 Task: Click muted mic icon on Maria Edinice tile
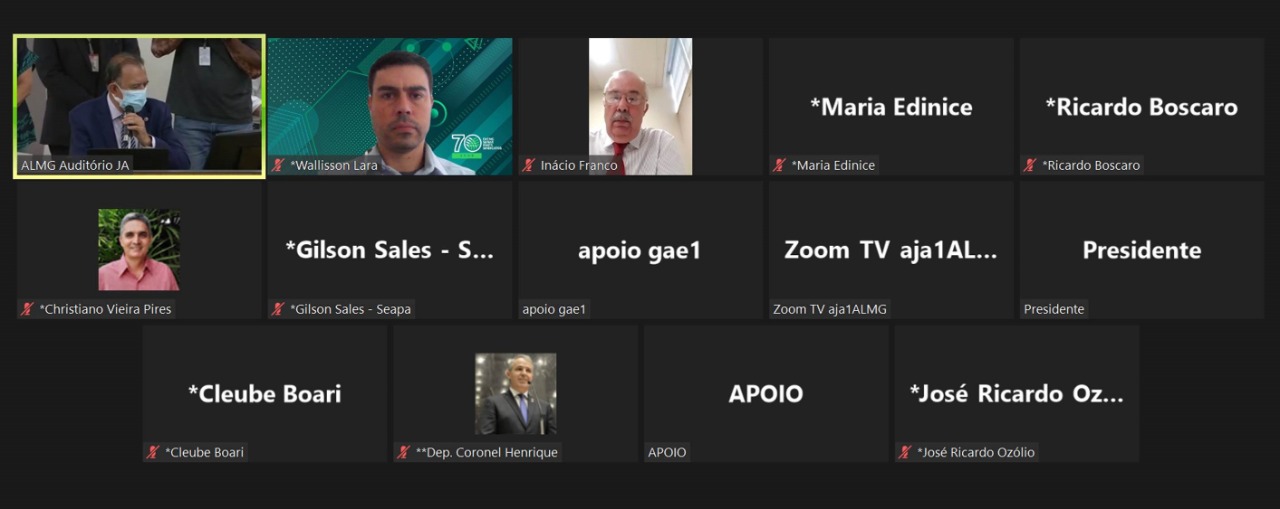coord(779,165)
